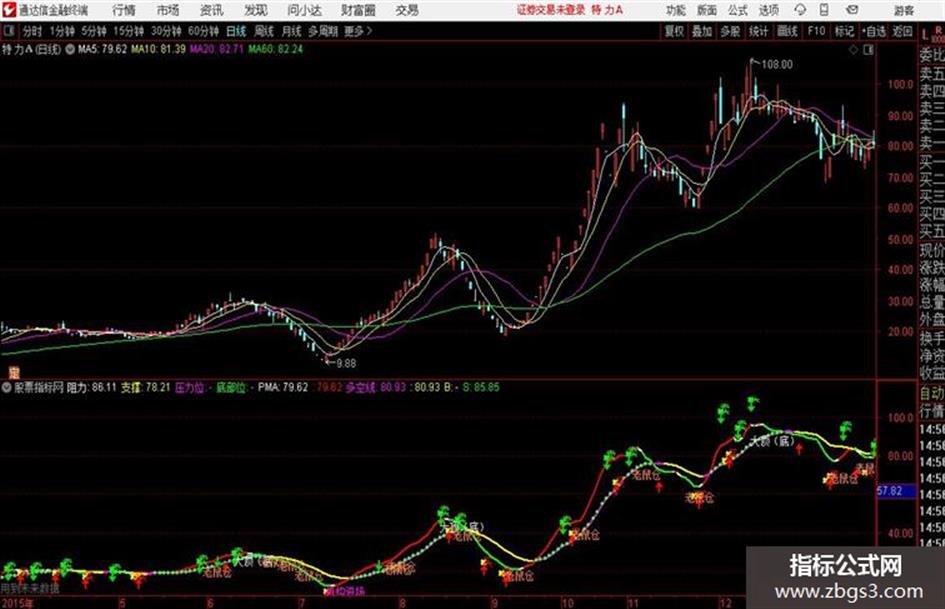Open the 发现 menu
The height and width of the screenshot is (609, 945).
click(256, 10)
